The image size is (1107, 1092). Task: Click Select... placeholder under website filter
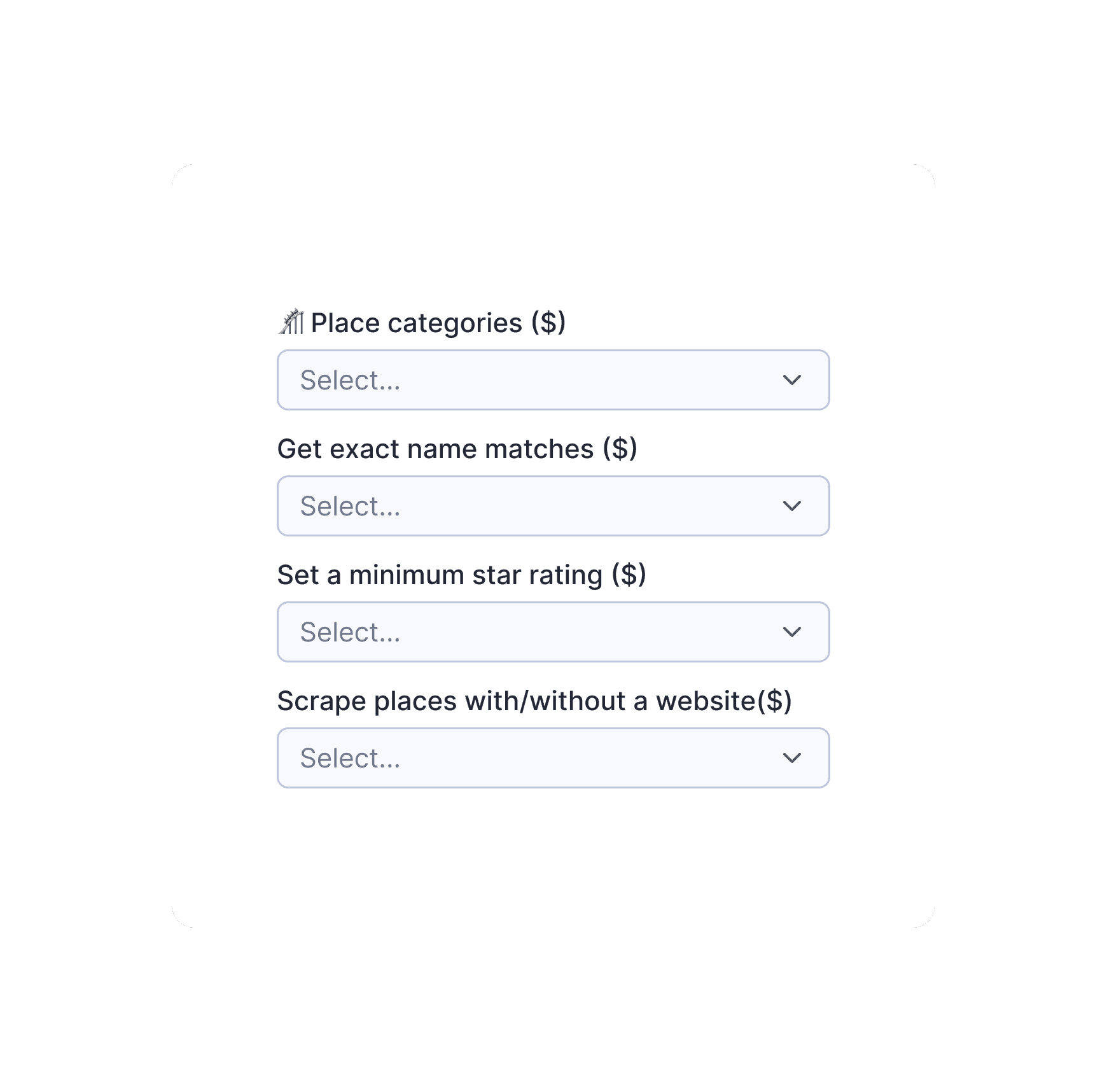[350, 758]
